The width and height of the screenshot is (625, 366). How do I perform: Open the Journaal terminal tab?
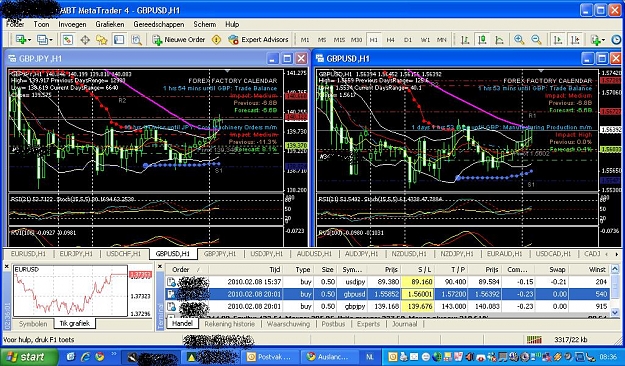pos(405,324)
